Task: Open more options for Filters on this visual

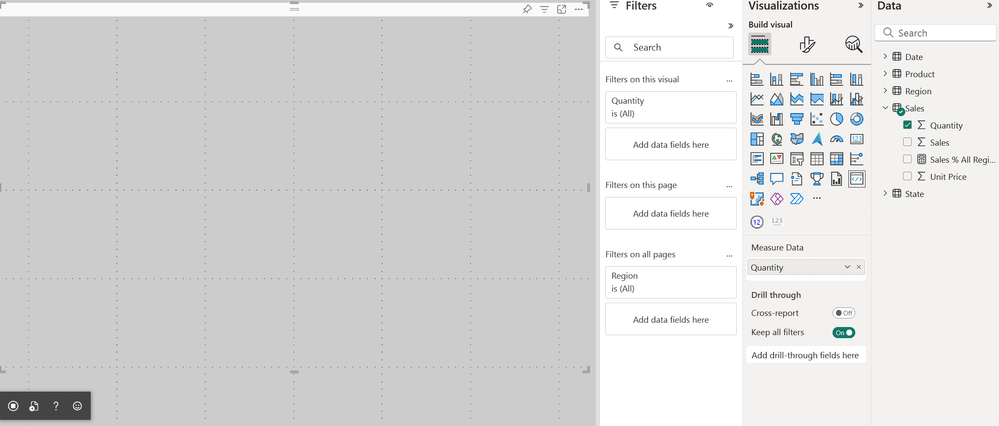Action: 729,80
